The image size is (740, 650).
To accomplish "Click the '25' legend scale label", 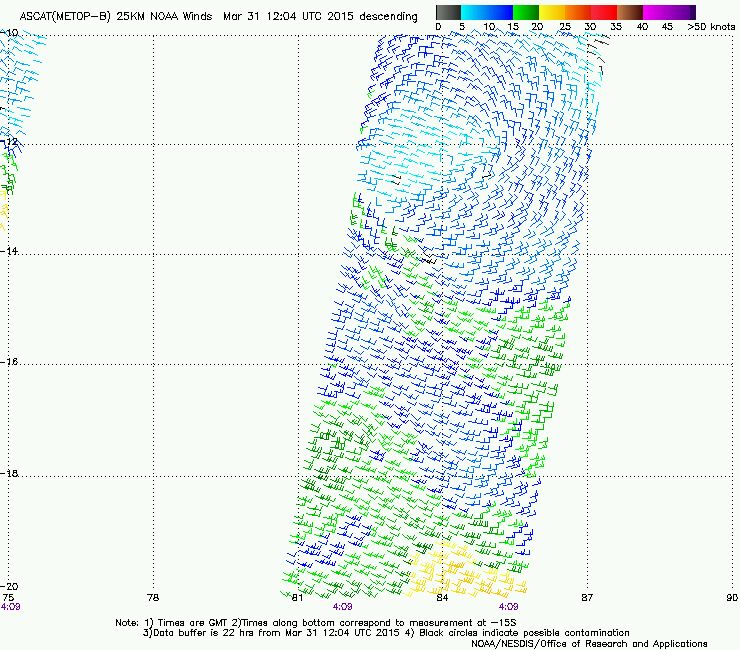I will click(x=564, y=27).
